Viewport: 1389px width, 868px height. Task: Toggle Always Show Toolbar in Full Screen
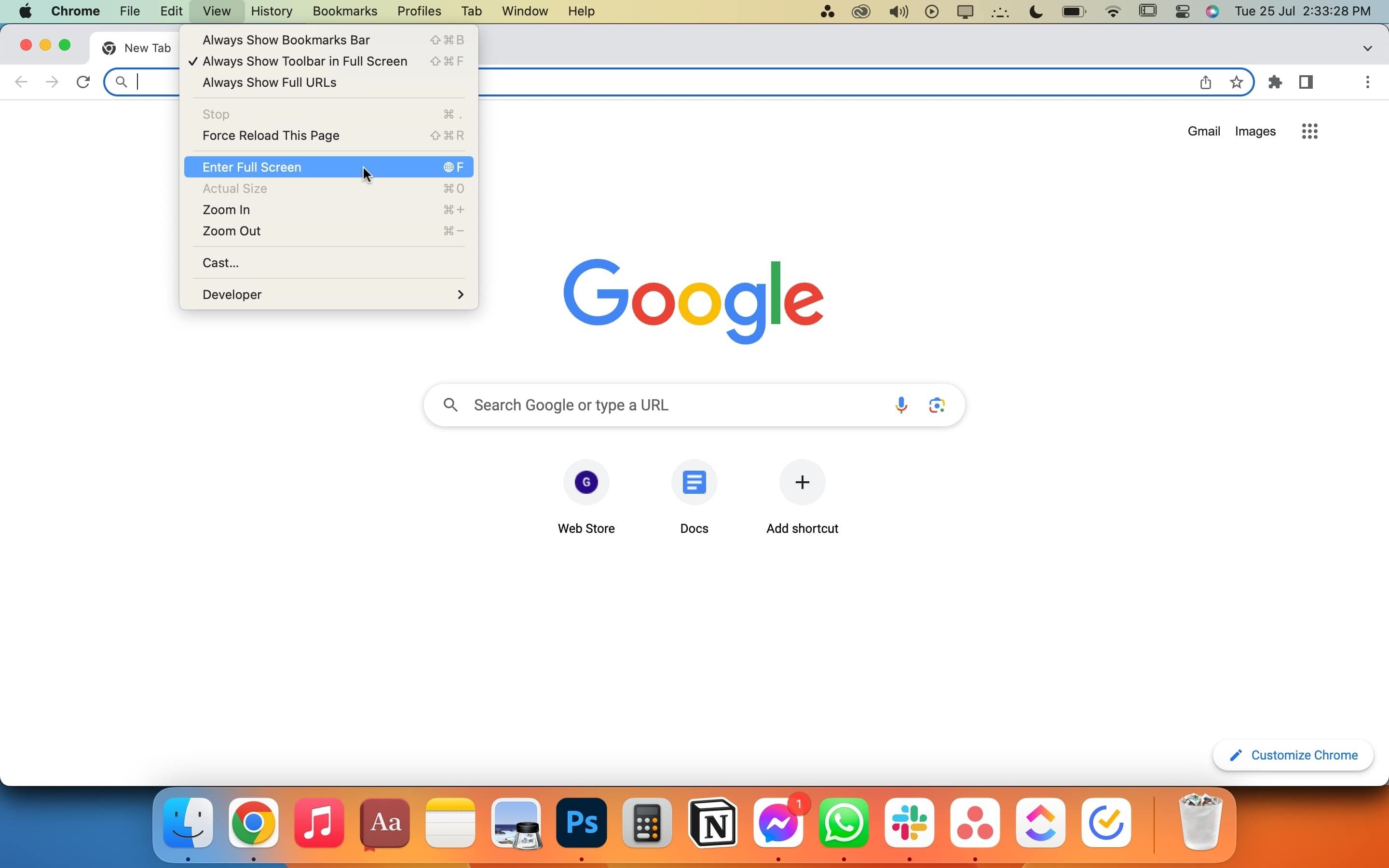click(304, 61)
